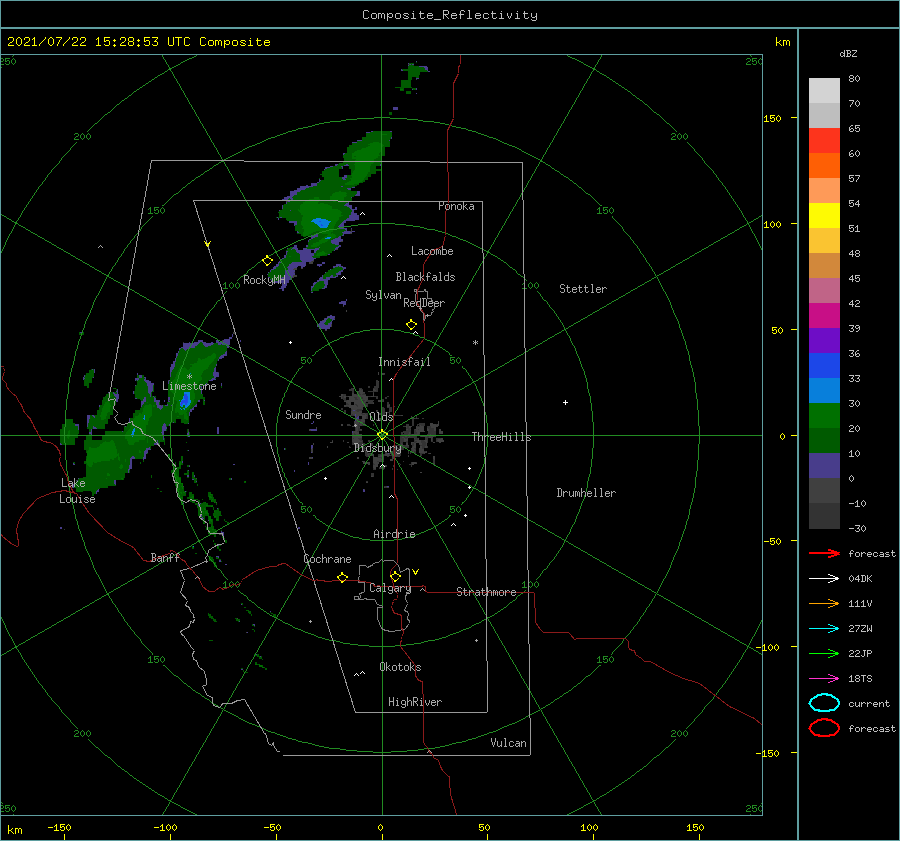Click the cyan current ellipse icon
The image size is (900, 841).
824,703
